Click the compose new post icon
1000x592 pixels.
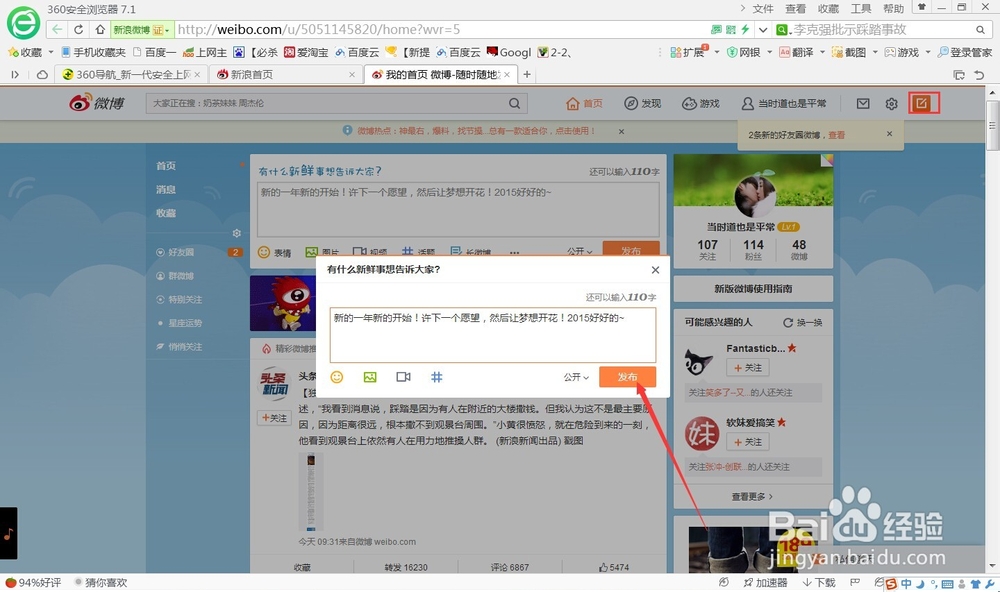[x=922, y=103]
